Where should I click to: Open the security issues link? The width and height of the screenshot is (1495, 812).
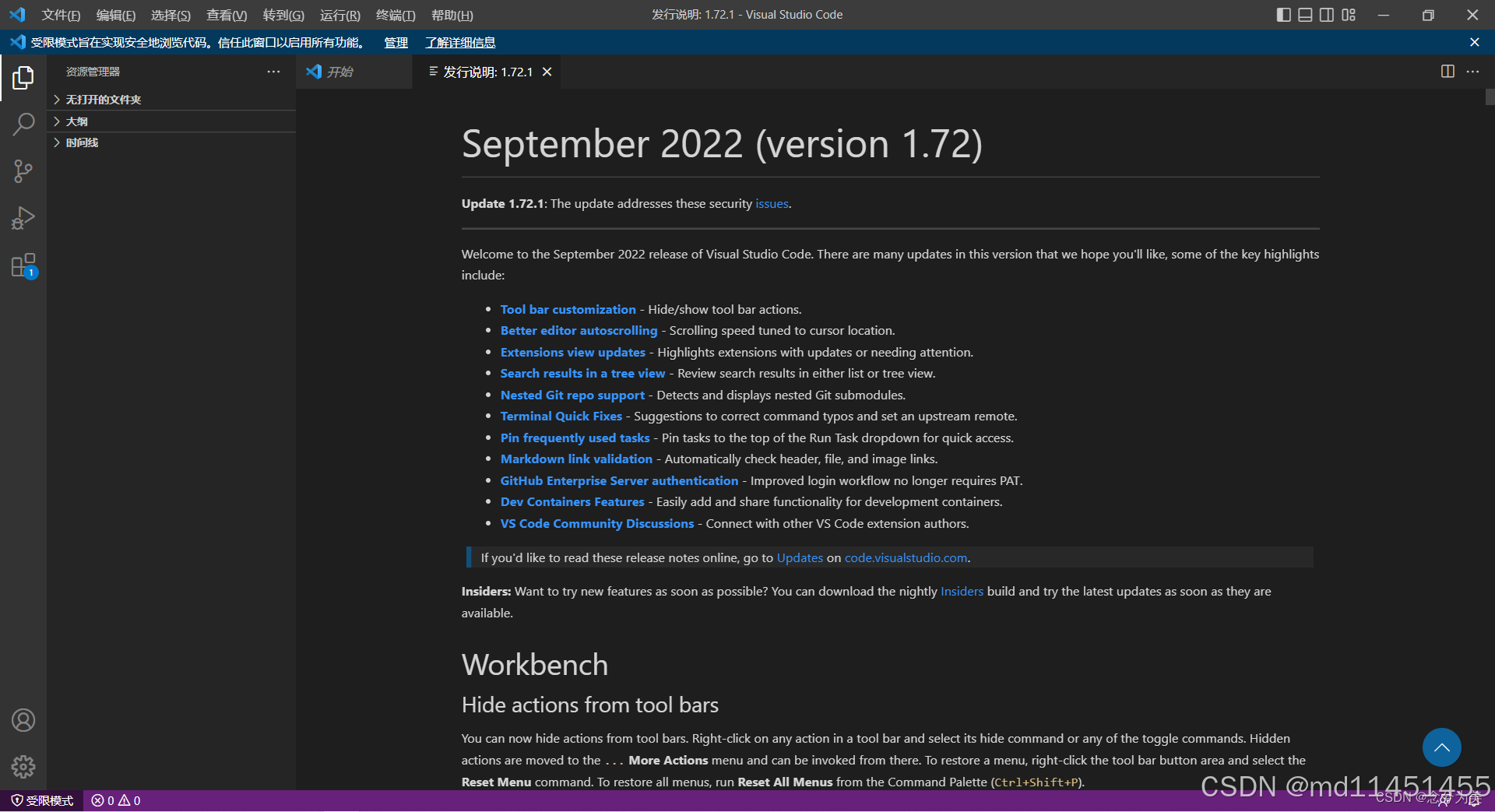click(x=772, y=203)
